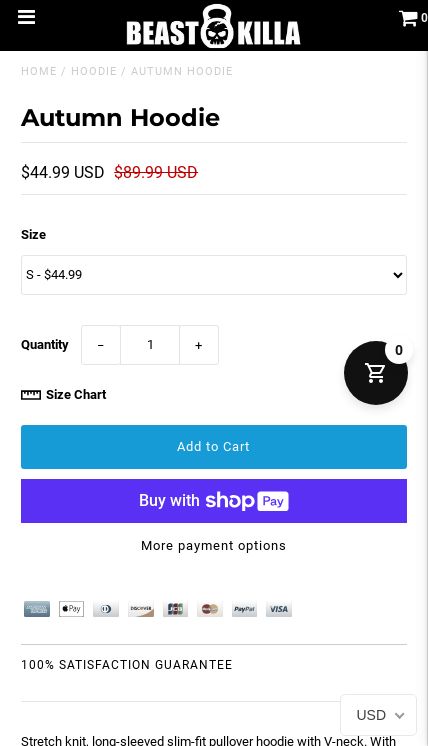Click the PayPal payment icon
428x746 pixels.
pos(244,609)
